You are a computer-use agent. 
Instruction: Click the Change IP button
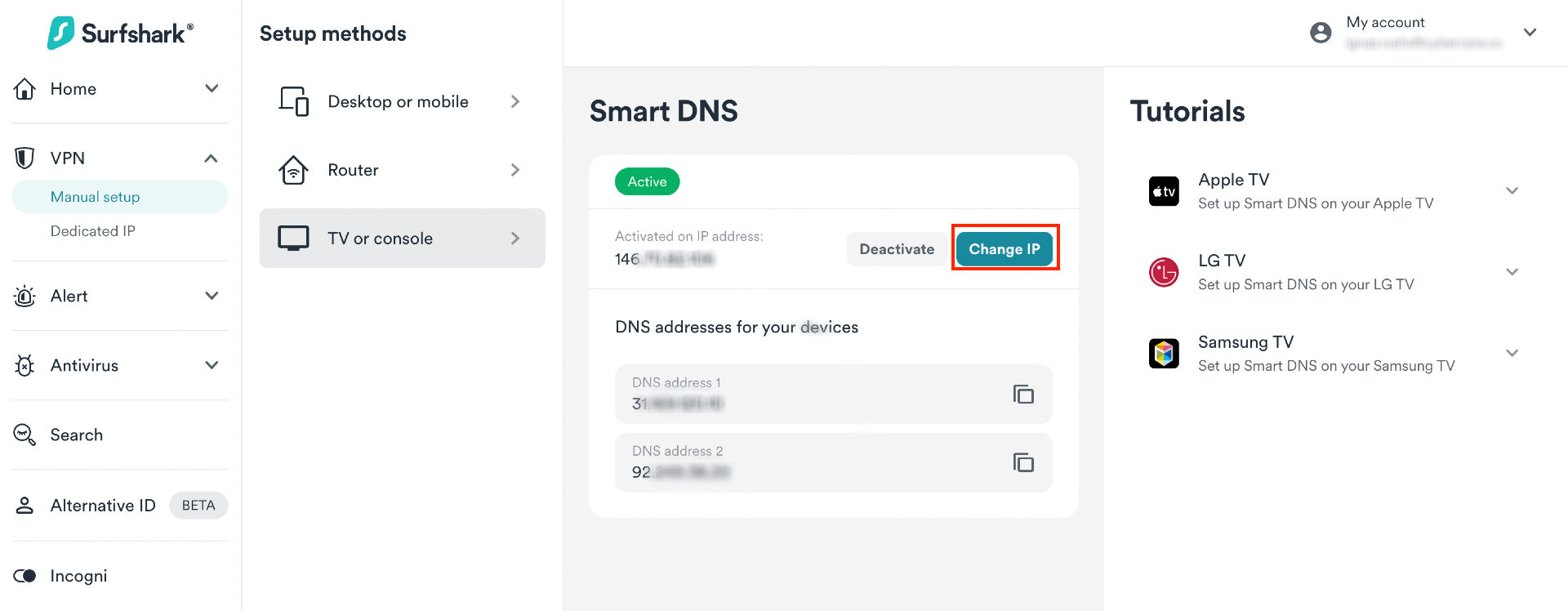pos(1004,249)
